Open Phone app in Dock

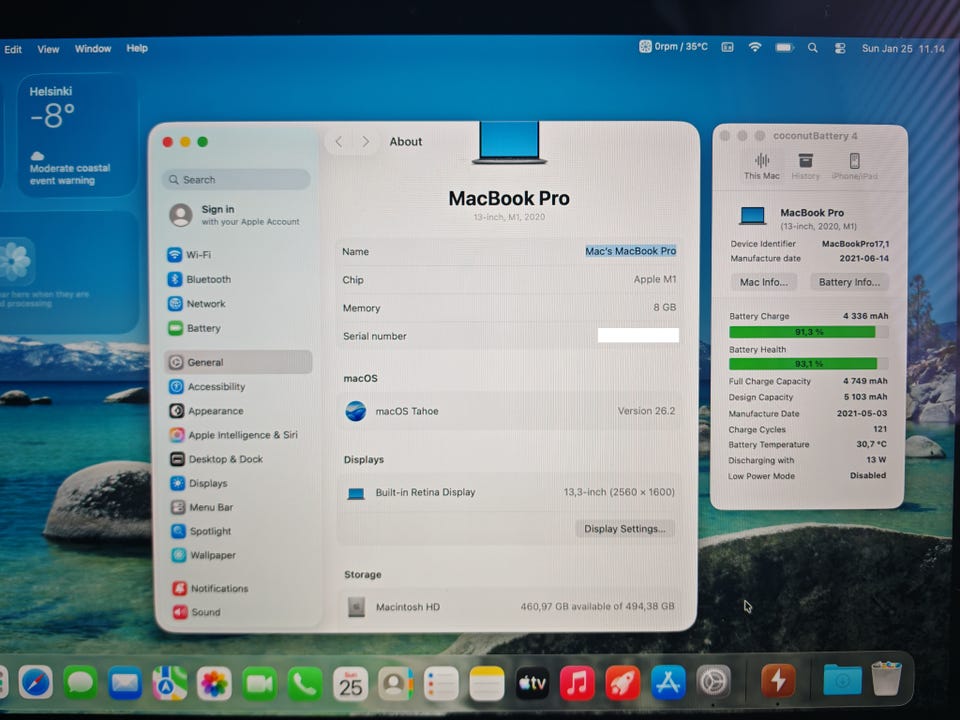(x=305, y=683)
